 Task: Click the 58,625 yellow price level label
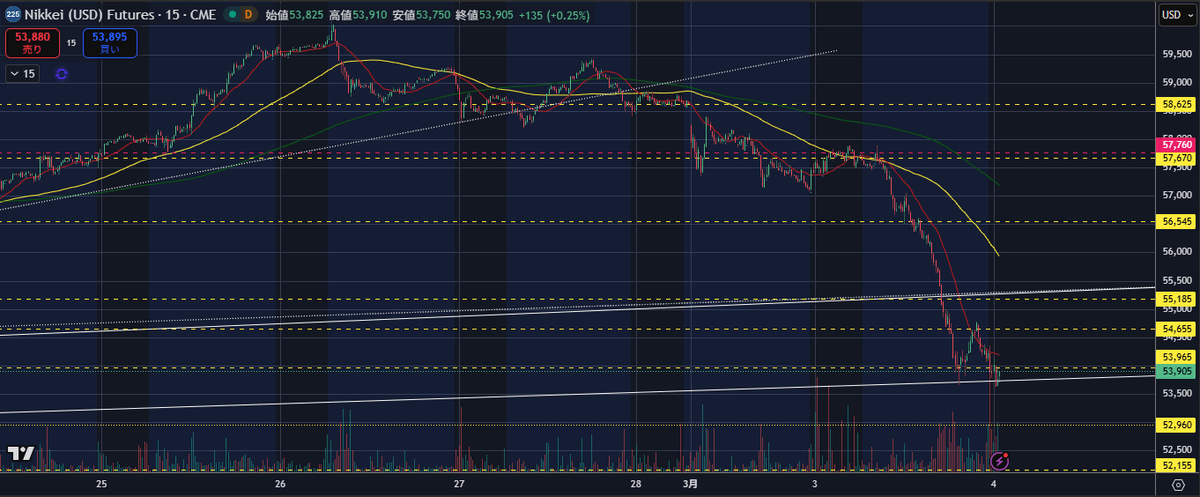(x=1176, y=103)
